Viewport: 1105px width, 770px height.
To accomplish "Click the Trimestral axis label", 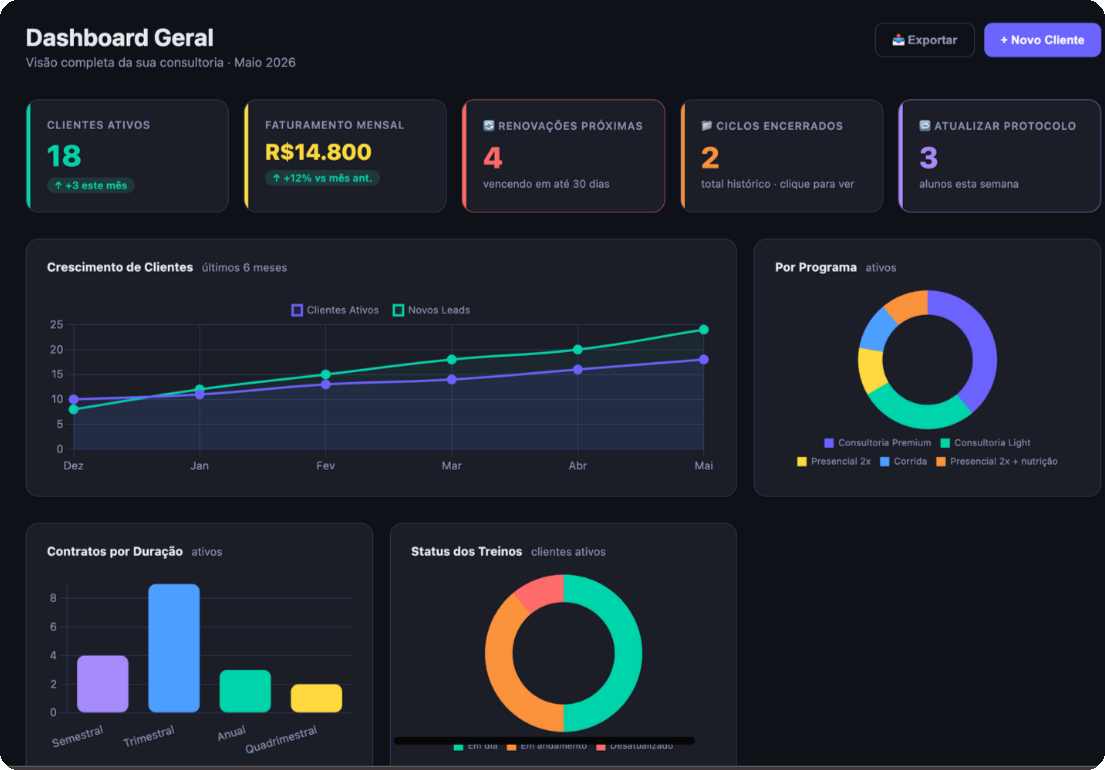I will (149, 737).
